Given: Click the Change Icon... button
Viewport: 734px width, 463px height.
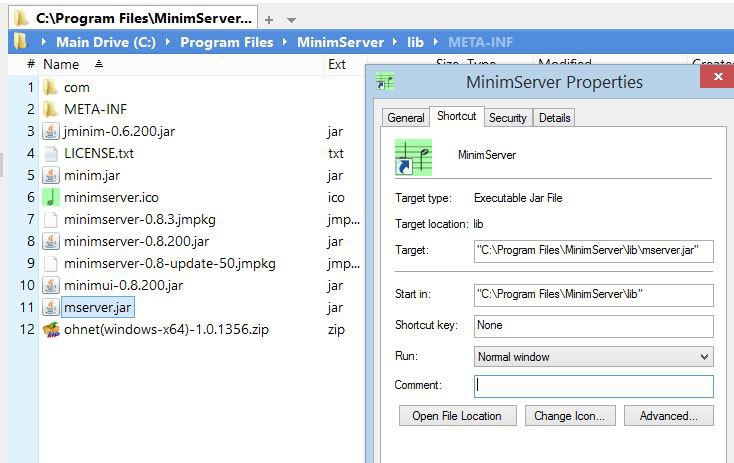Looking at the screenshot, I should [570, 416].
